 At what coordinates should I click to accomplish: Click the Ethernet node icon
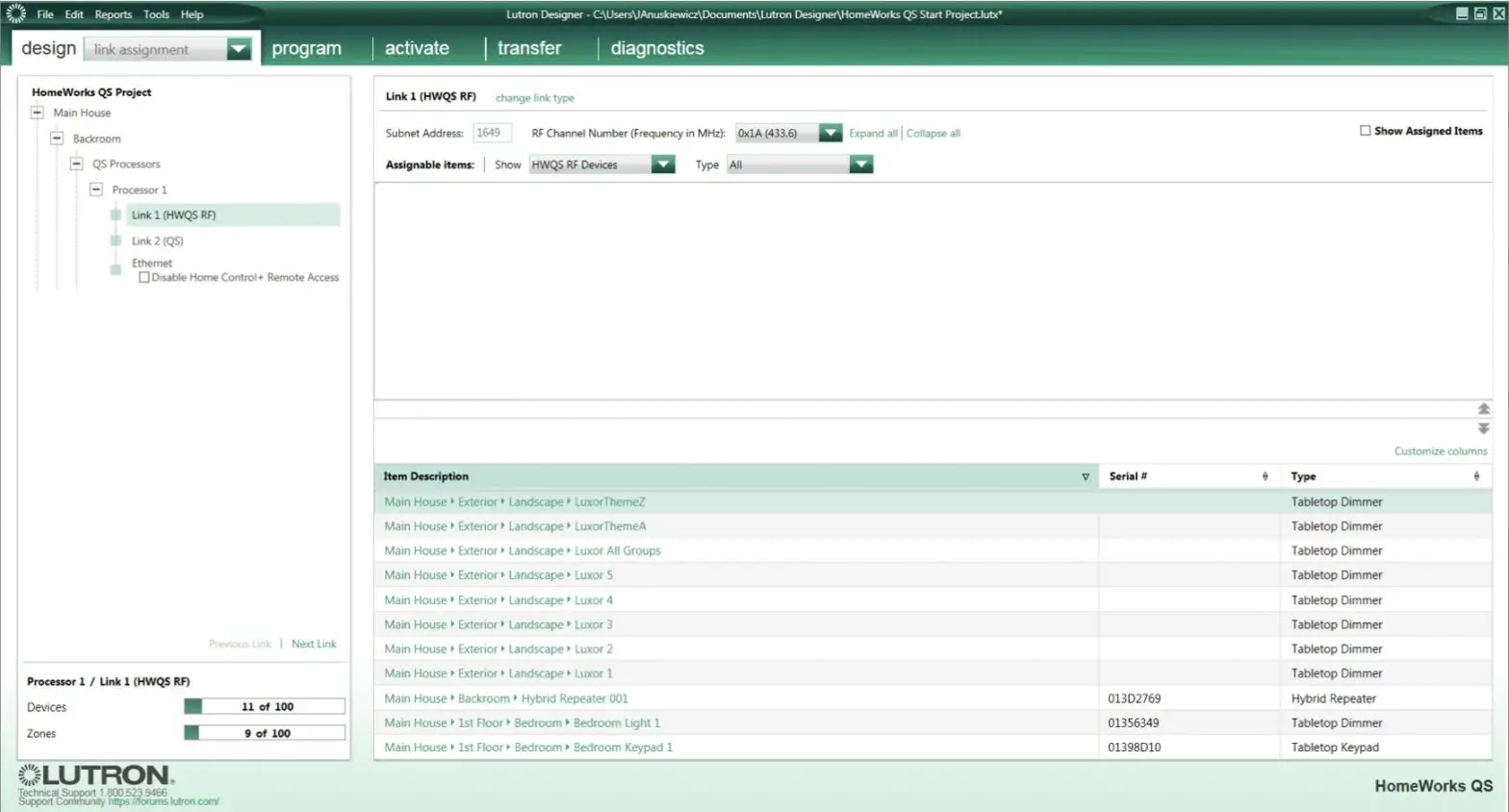coord(115,269)
